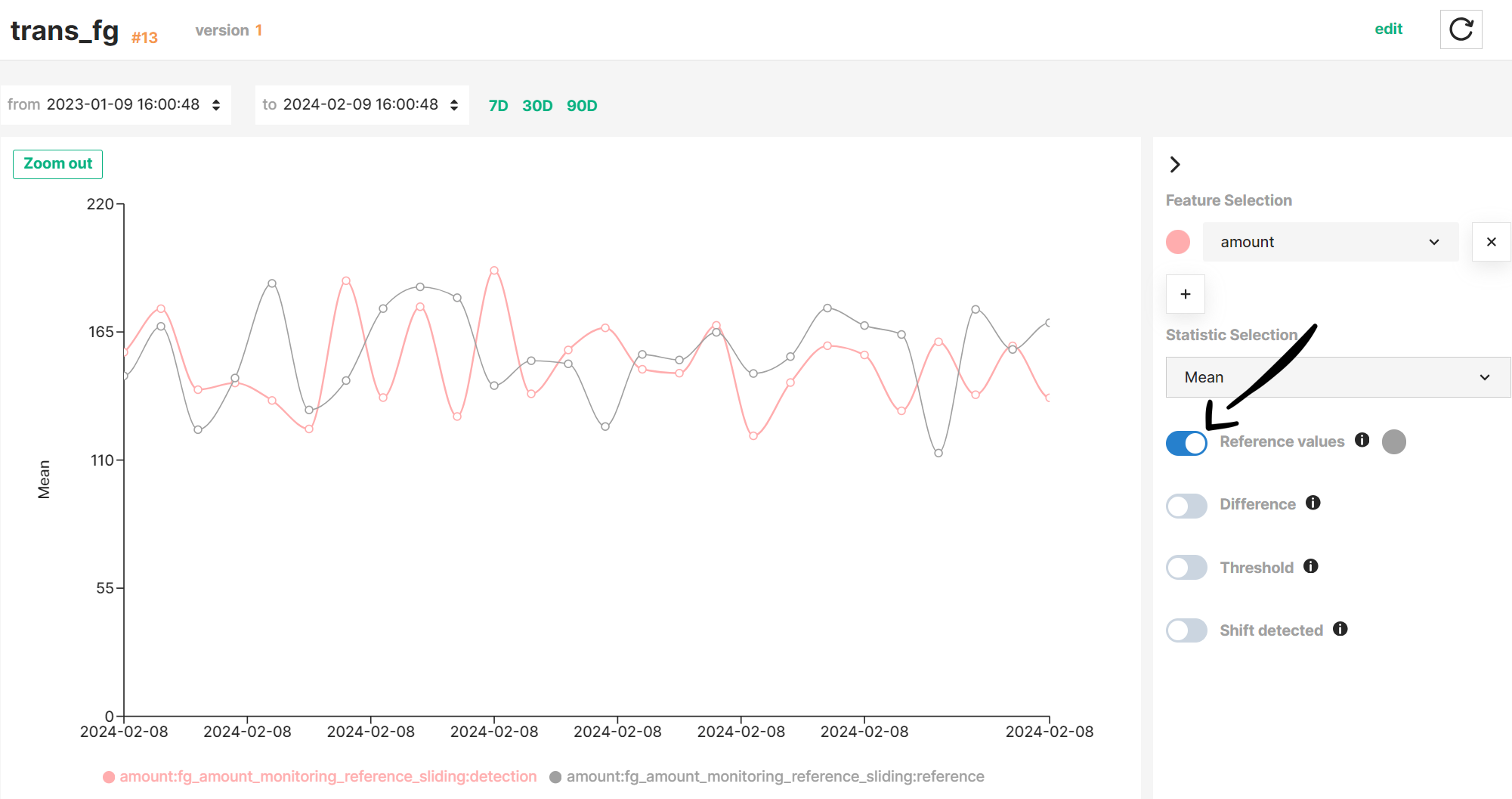Click the info icon beside Shift detected

coord(1340,630)
